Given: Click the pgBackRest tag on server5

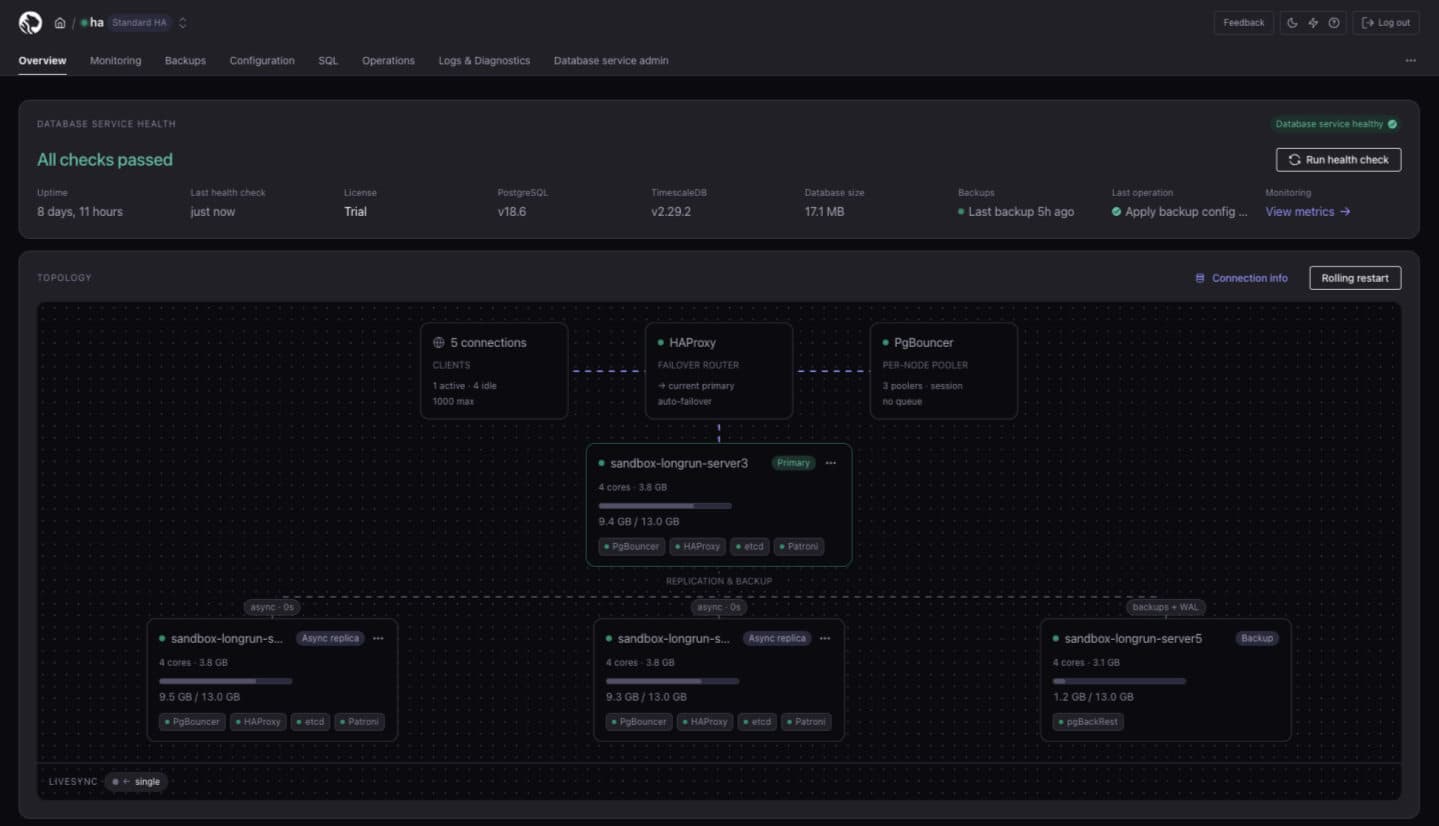Looking at the screenshot, I should [x=1088, y=721].
